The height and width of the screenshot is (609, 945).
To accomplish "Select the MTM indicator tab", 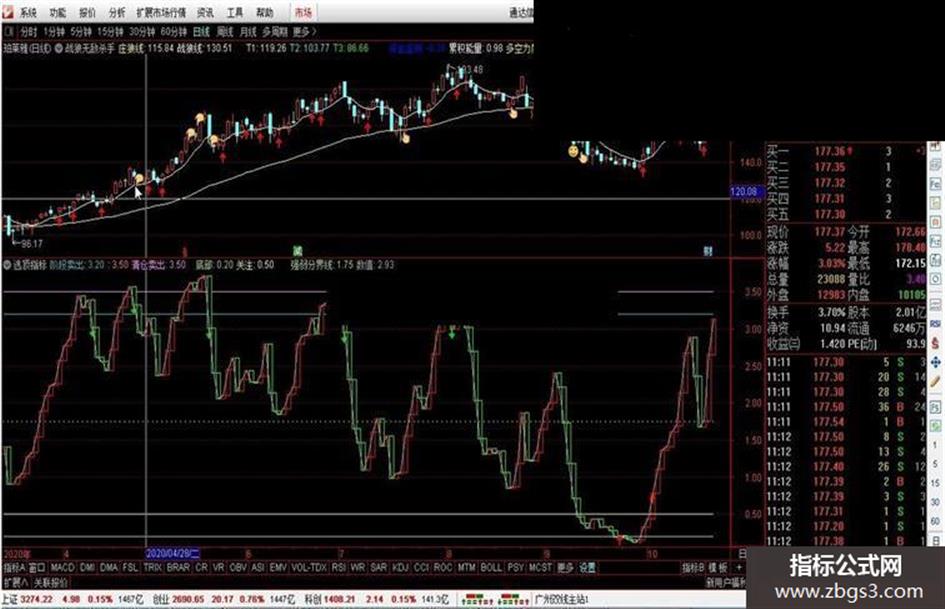I will tap(466, 567).
